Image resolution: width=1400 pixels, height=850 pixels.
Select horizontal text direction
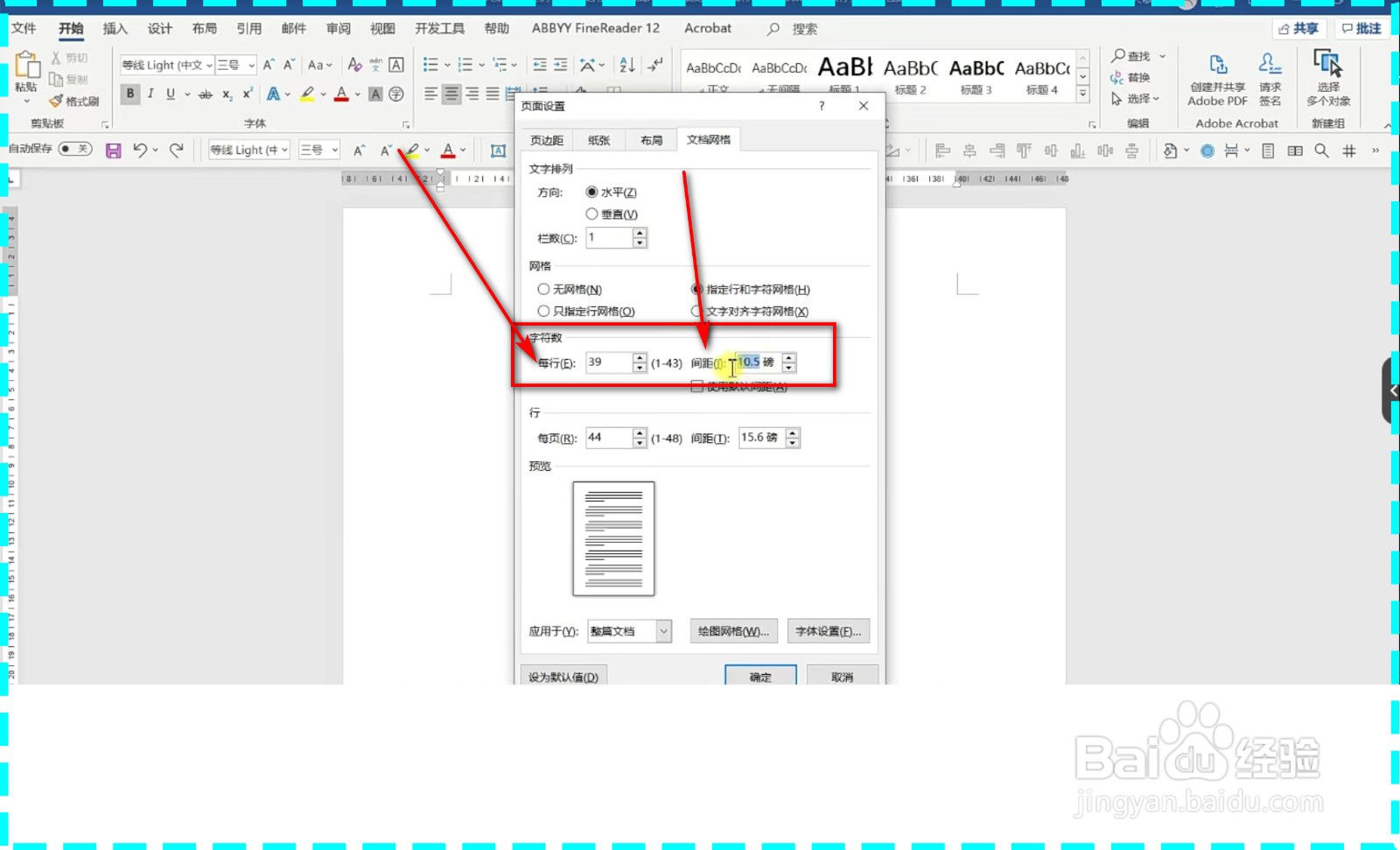(x=591, y=192)
